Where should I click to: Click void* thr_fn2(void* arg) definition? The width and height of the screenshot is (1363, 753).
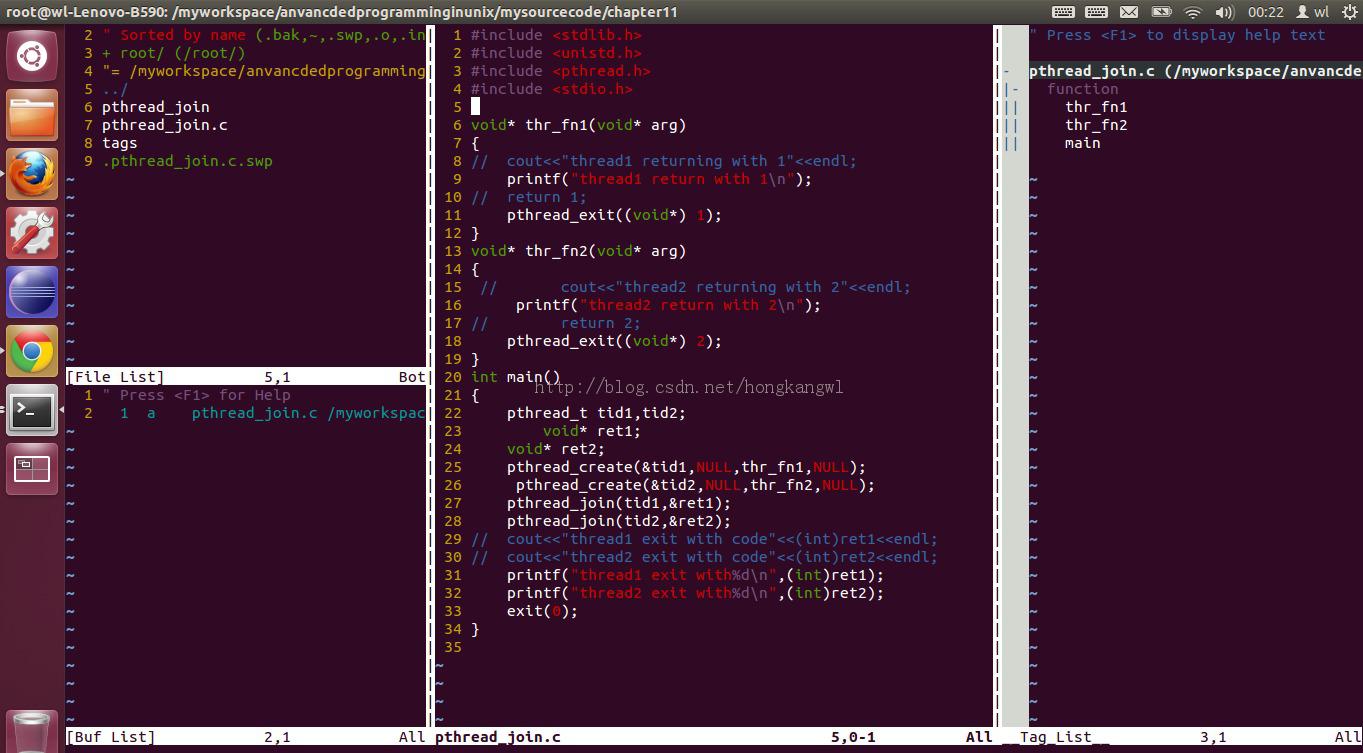point(579,251)
